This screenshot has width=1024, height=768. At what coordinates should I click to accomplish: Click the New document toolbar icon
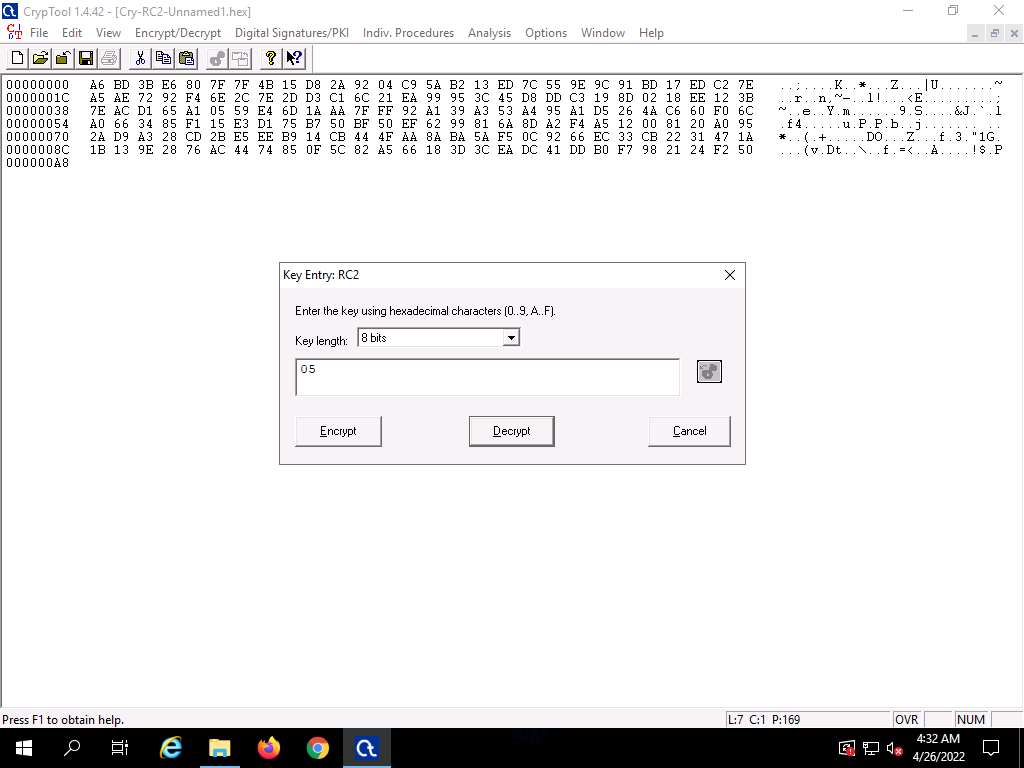[x=18, y=58]
